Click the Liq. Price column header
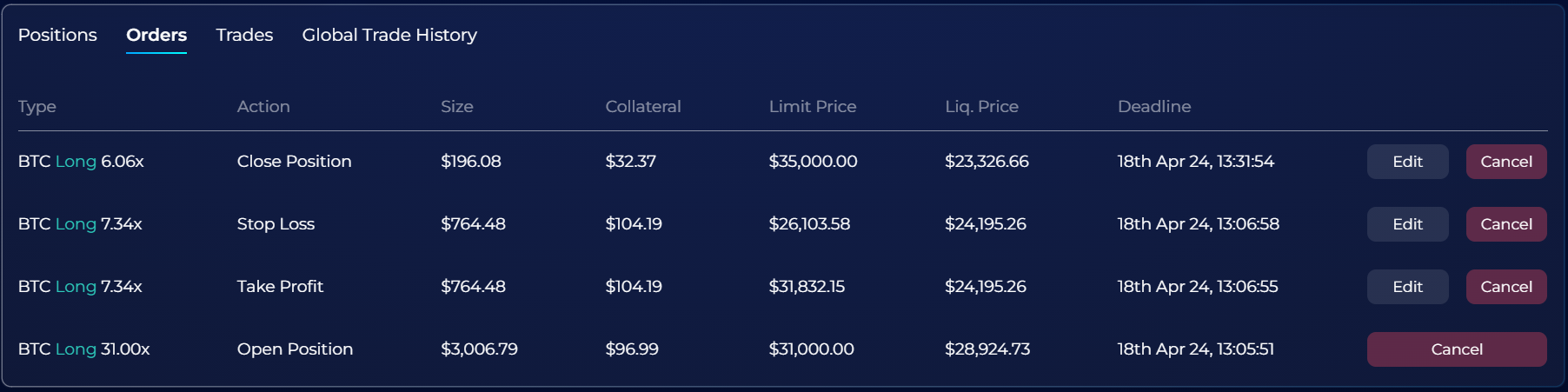Screen dimensions: 1568x392 (981, 106)
